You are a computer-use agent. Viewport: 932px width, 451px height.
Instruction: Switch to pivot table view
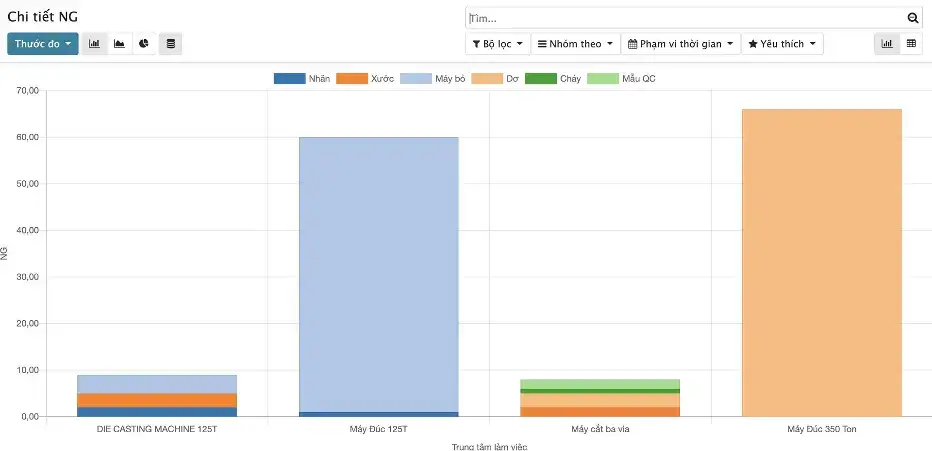(911, 44)
